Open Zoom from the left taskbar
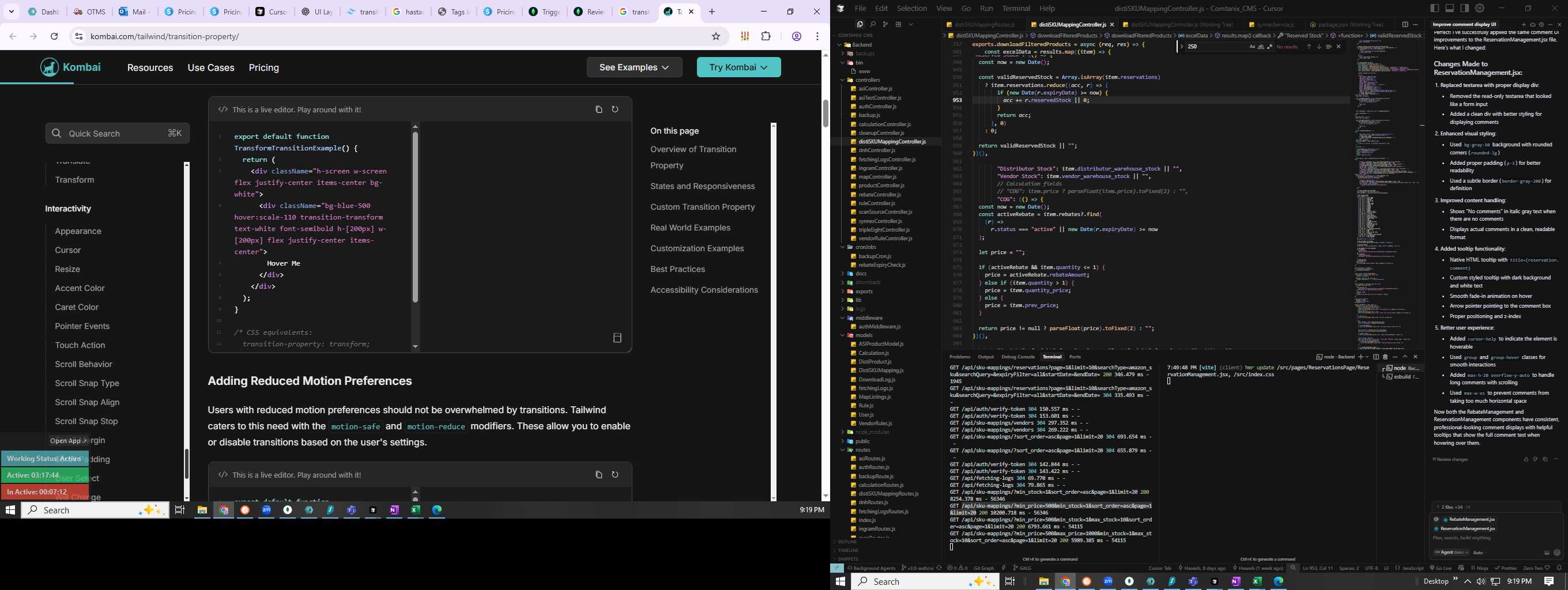The width and height of the screenshot is (1568, 590). click(266, 510)
